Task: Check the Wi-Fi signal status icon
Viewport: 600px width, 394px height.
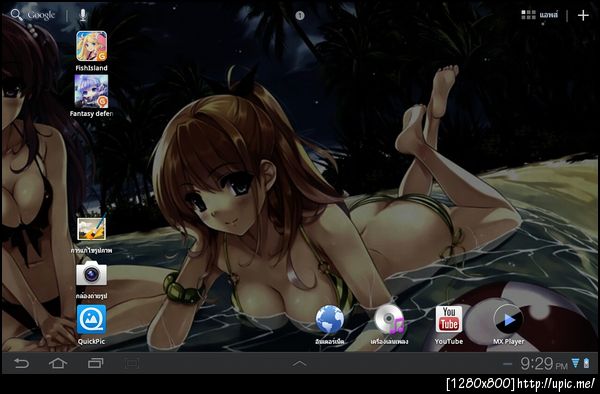Action: (x=575, y=363)
